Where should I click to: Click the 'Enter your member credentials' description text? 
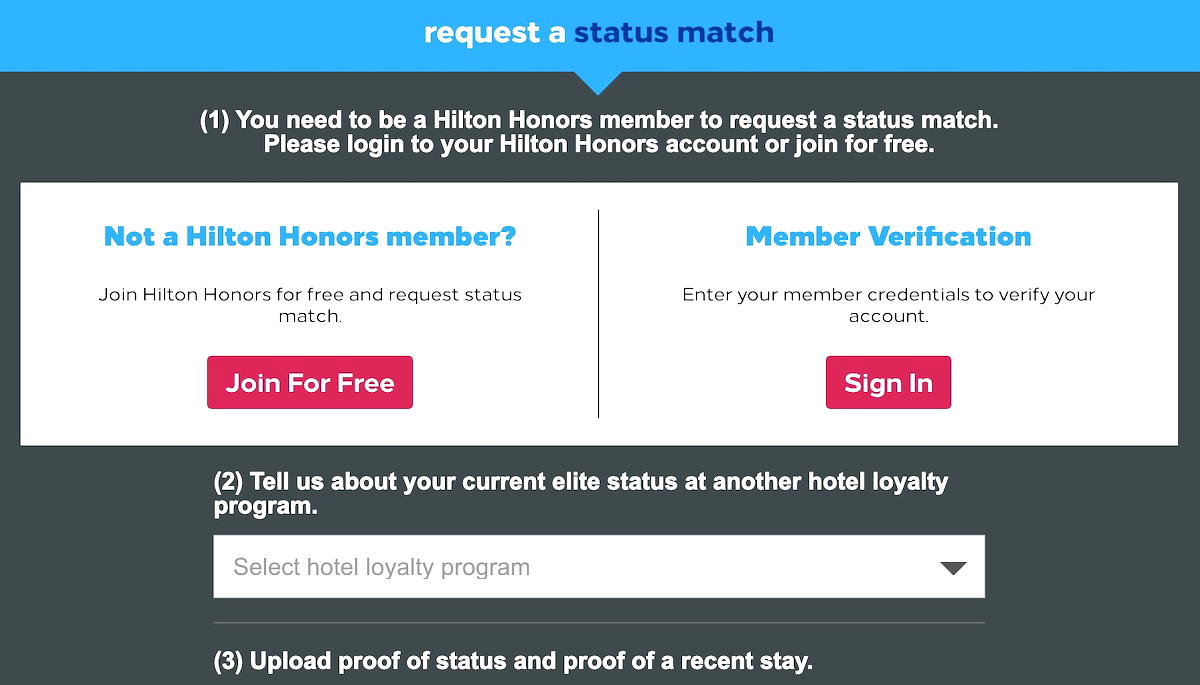click(x=888, y=305)
